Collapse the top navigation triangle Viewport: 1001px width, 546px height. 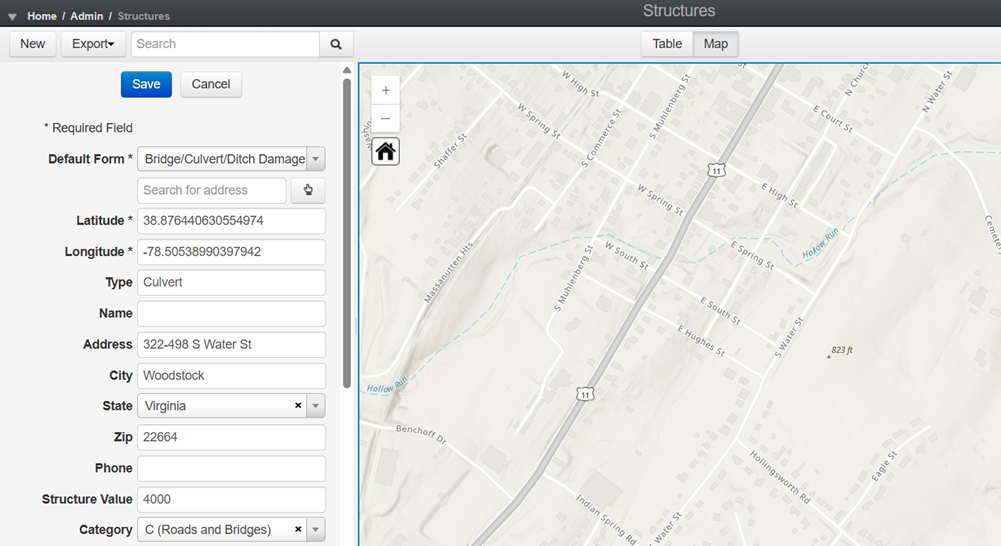click(12, 17)
